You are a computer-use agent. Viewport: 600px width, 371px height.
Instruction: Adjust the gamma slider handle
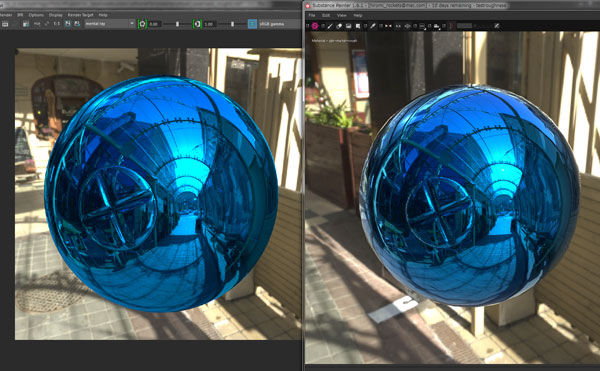click(x=232, y=24)
